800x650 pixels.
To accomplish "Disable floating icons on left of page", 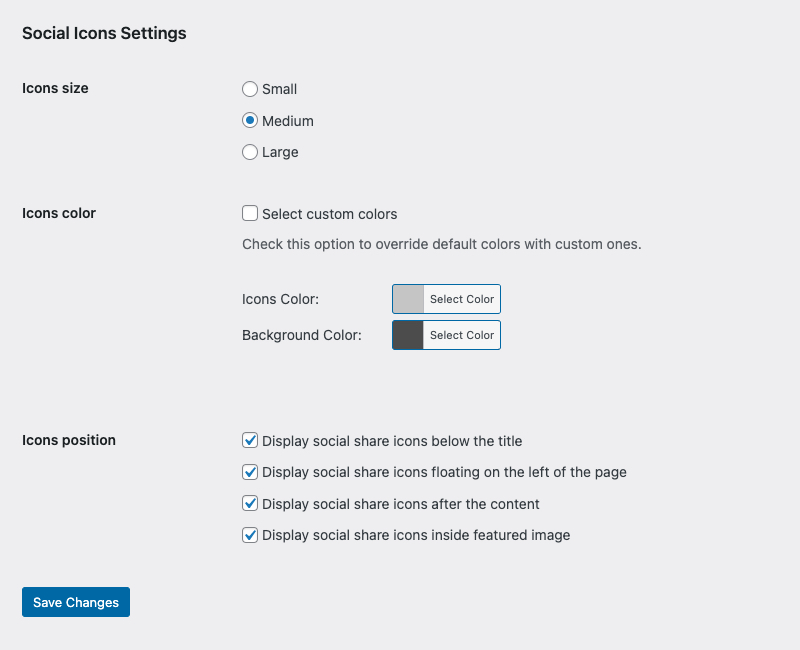I will (x=250, y=472).
